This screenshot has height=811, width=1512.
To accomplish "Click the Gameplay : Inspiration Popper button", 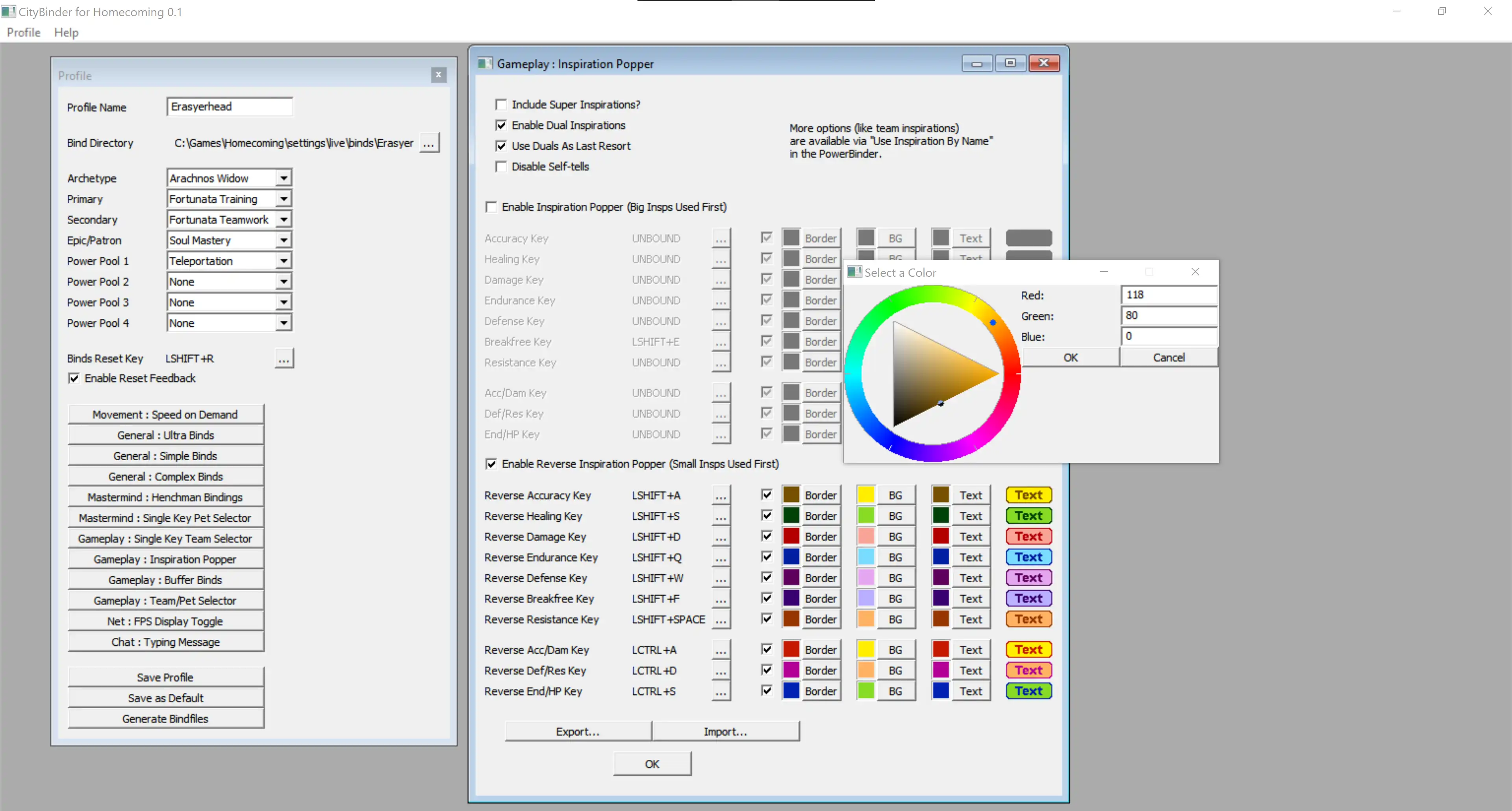I will point(164,558).
